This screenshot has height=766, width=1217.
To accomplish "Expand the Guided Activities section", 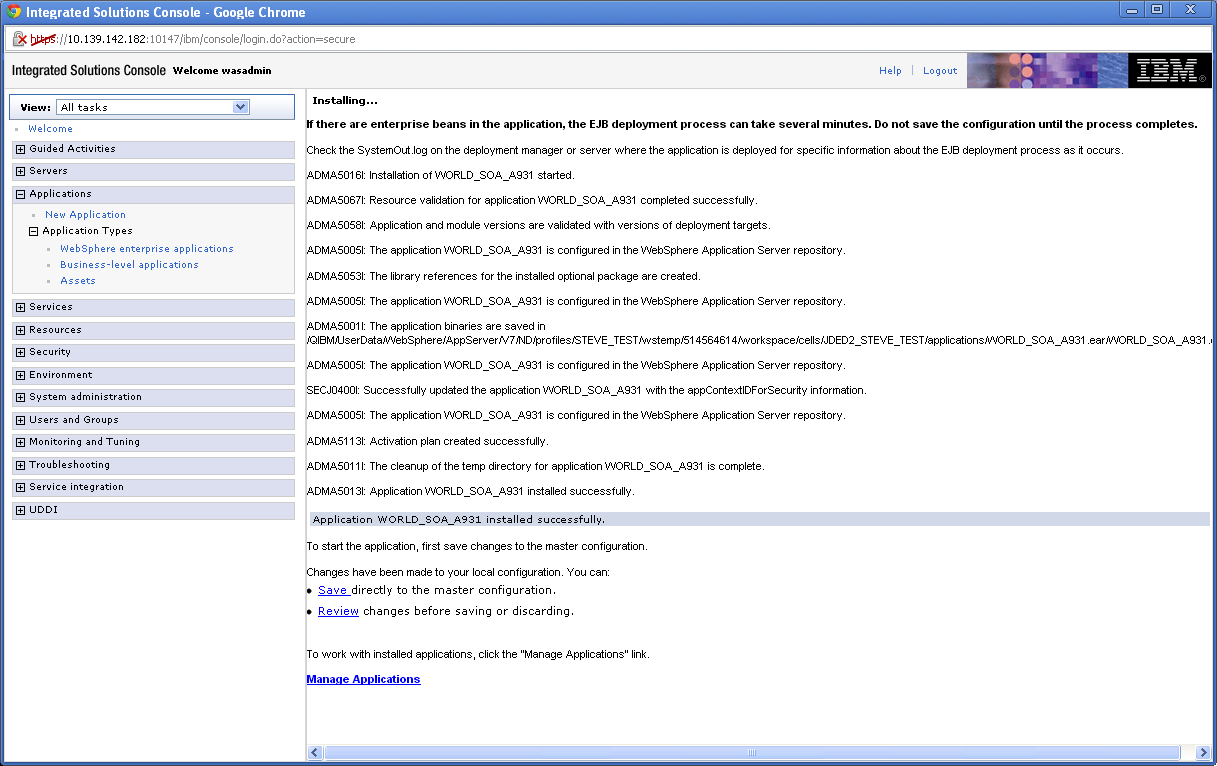I will click(x=20, y=149).
